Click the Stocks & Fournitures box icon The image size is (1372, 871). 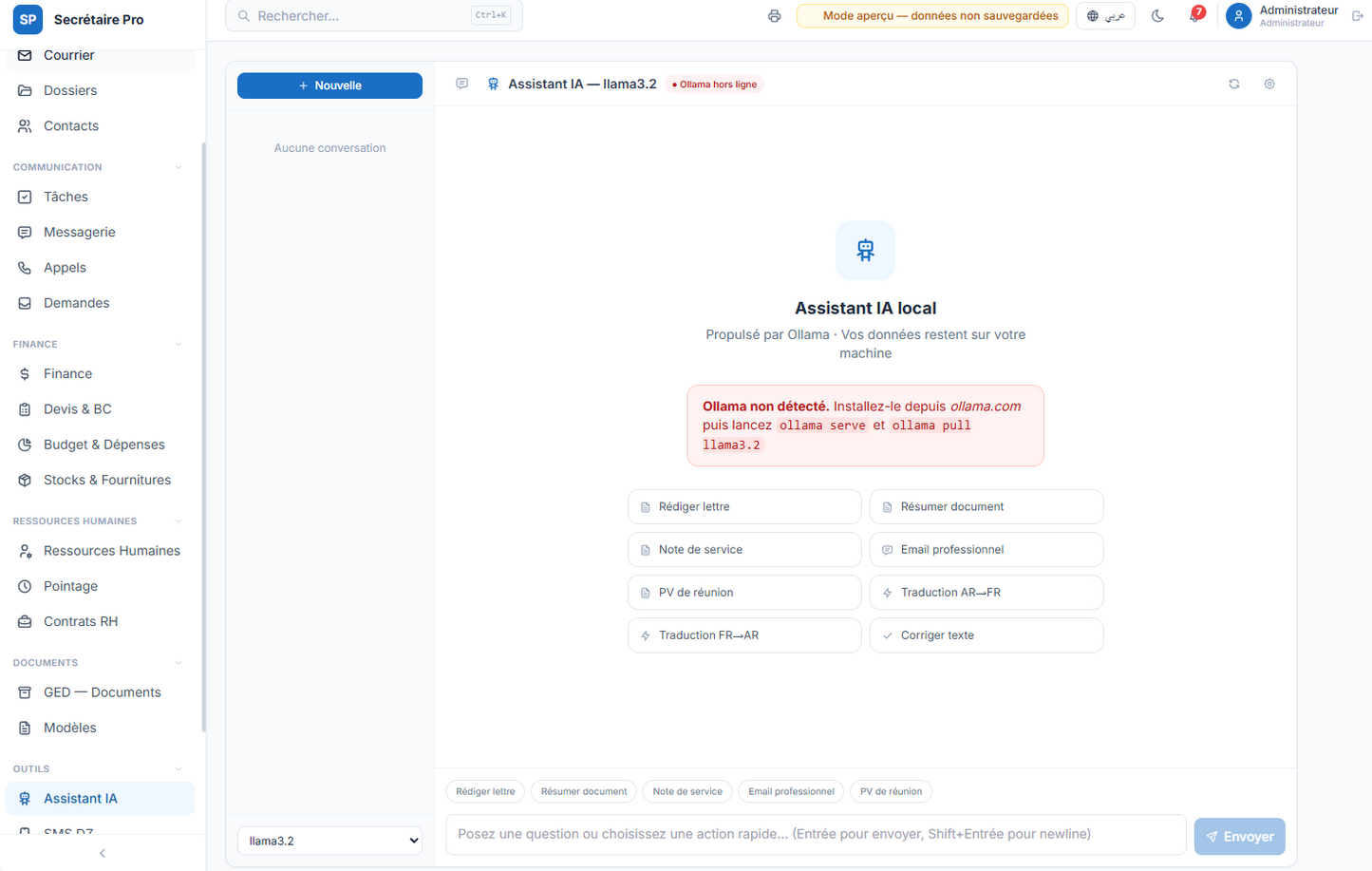tap(25, 480)
